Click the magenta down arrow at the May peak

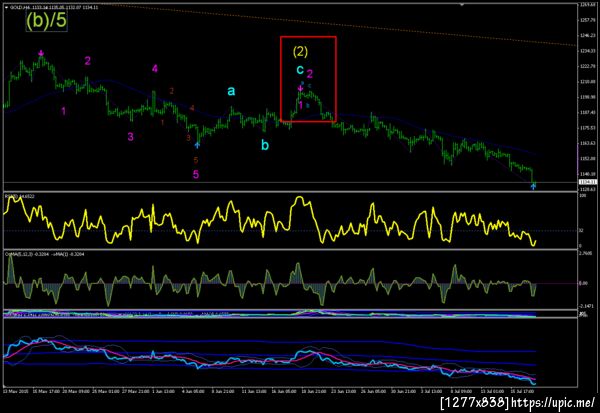tap(41, 53)
